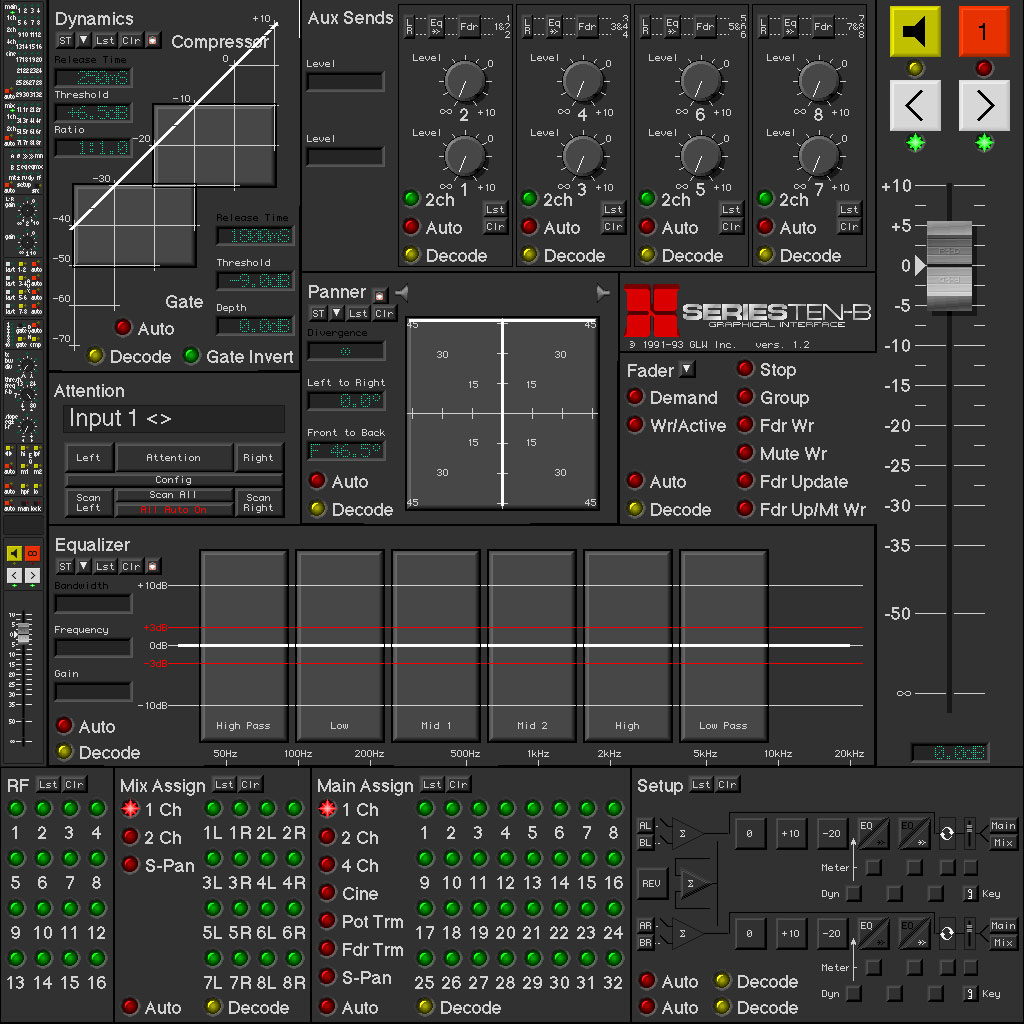
Task: Click the main channel fader handle
Action: (x=949, y=266)
